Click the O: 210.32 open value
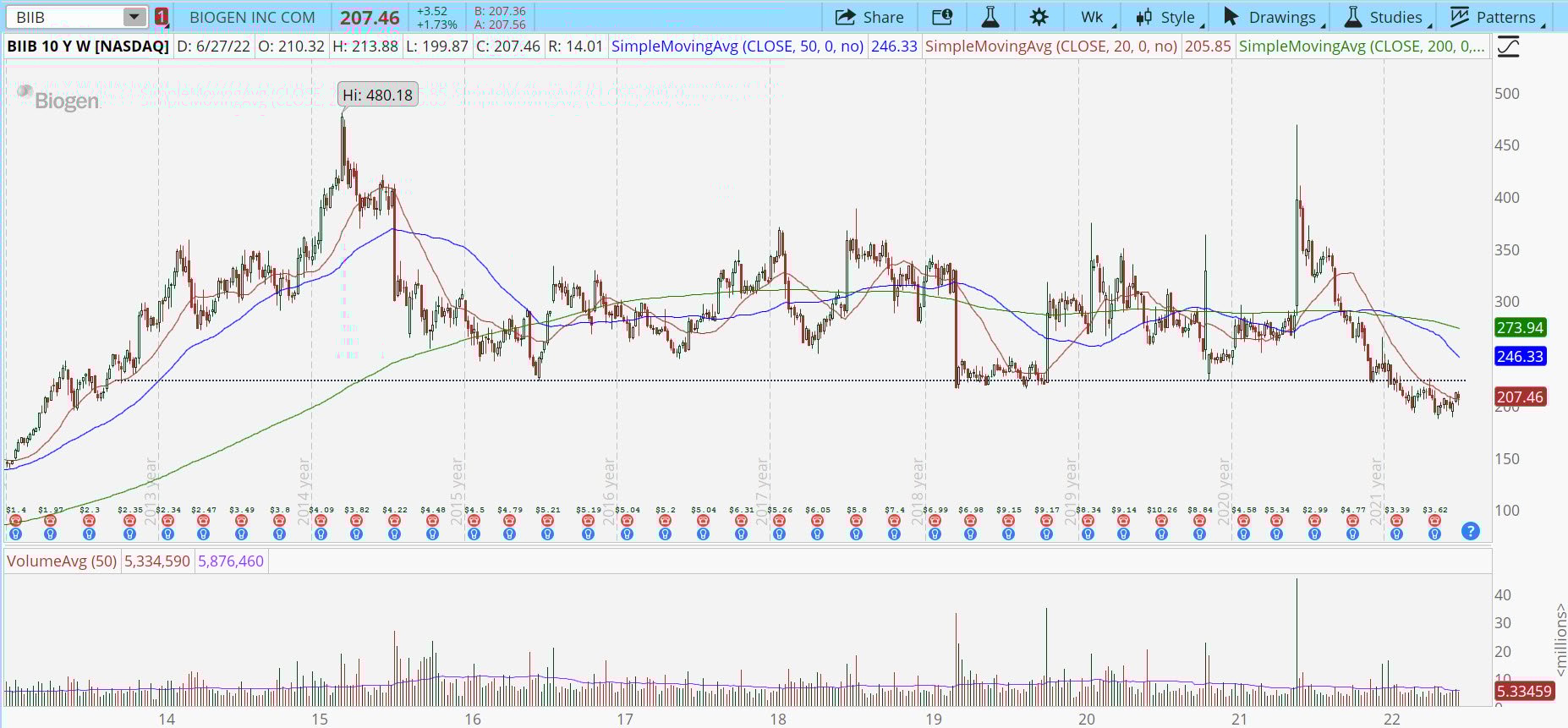Image resolution: width=1568 pixels, height=728 pixels. click(x=291, y=47)
